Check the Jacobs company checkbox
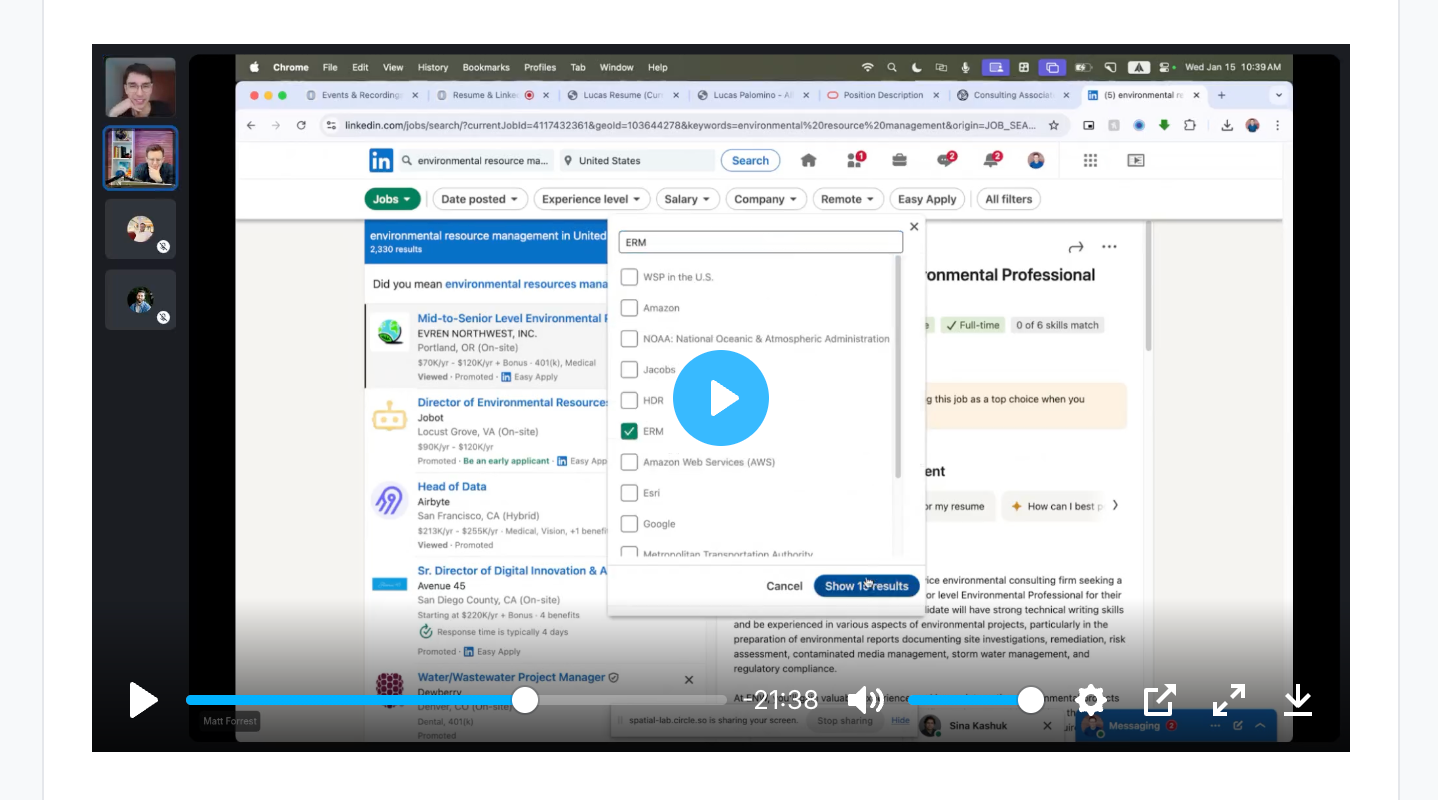 [629, 370]
